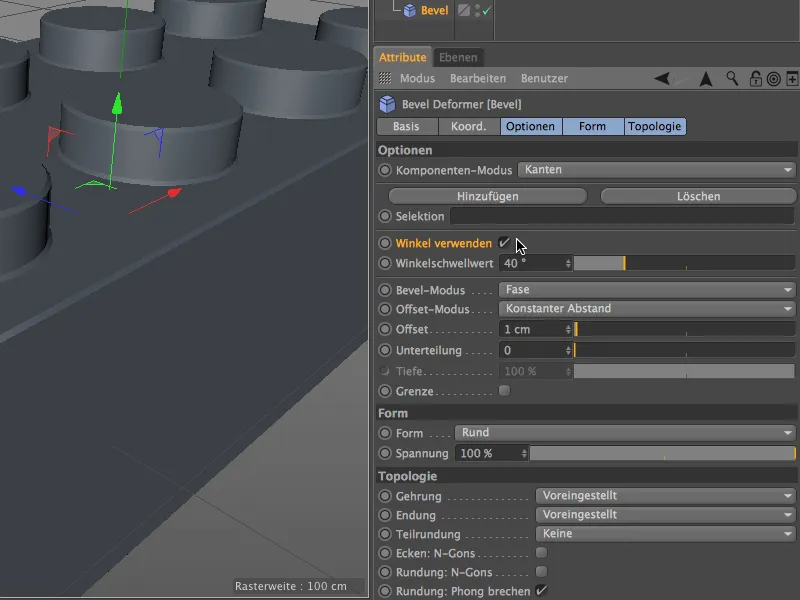Enable the Grenze checkbox

pos(506,391)
